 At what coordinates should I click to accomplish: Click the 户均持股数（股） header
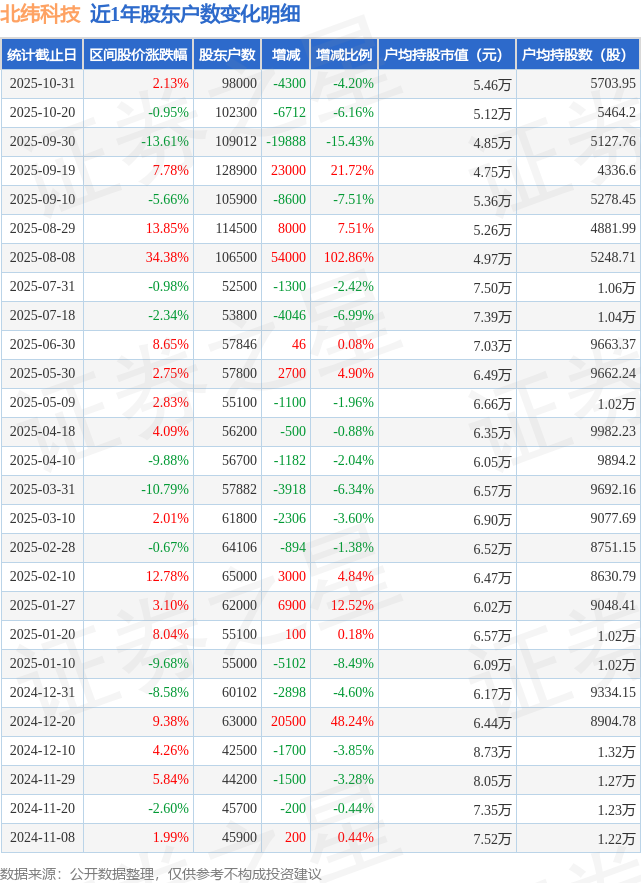(578, 55)
